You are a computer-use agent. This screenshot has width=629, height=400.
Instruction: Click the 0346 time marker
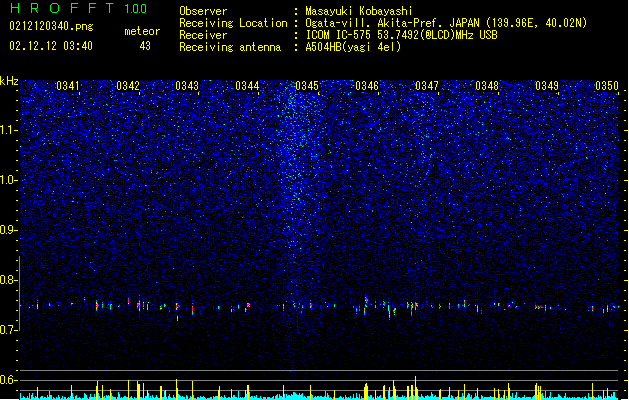pyautogui.click(x=367, y=86)
